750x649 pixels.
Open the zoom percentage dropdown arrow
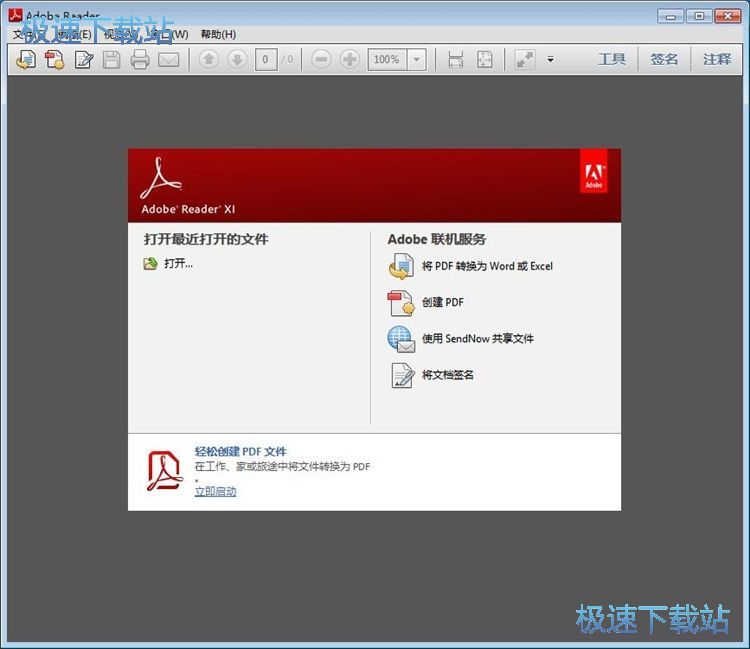coord(417,60)
